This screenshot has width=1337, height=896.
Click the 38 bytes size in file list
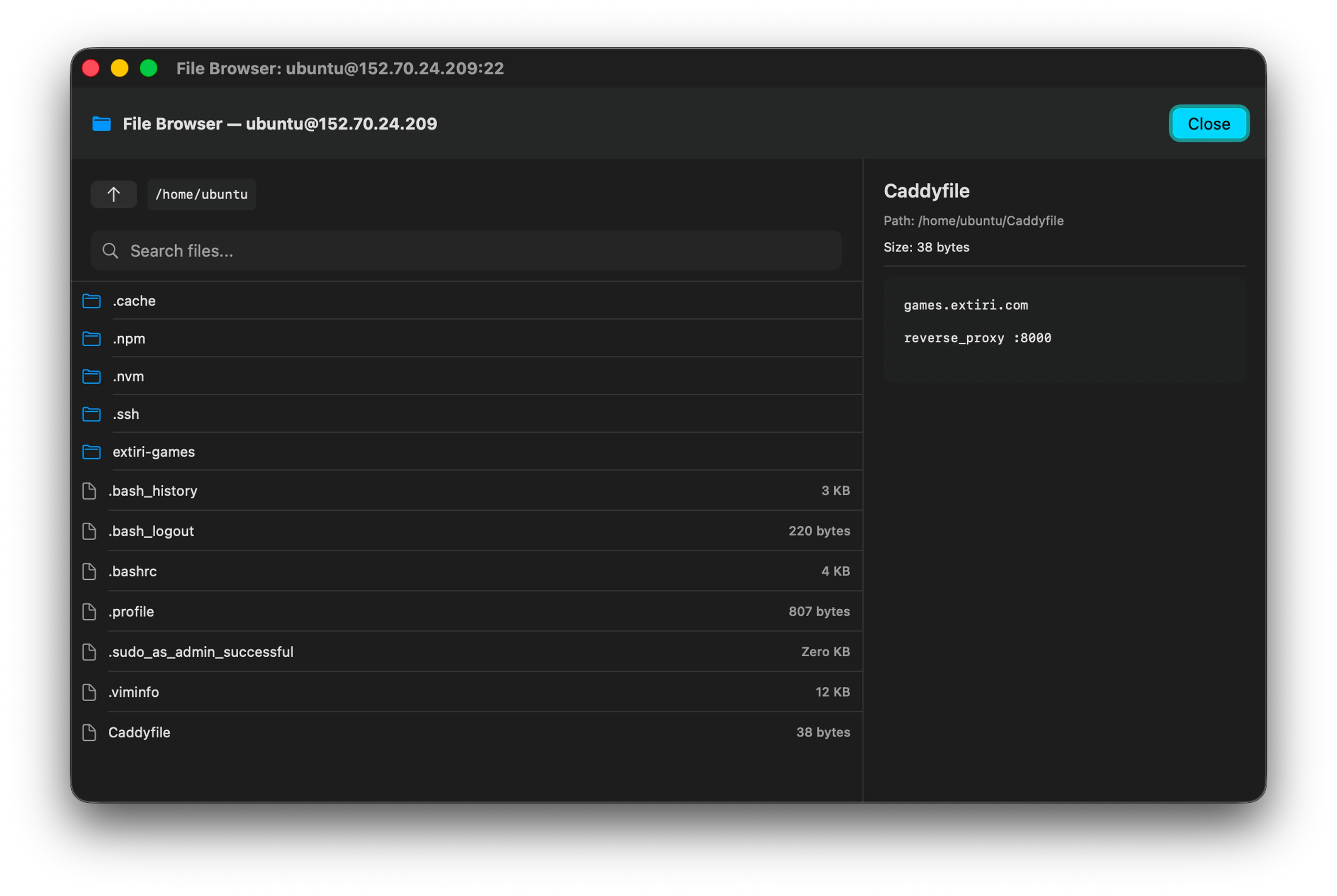coord(824,732)
